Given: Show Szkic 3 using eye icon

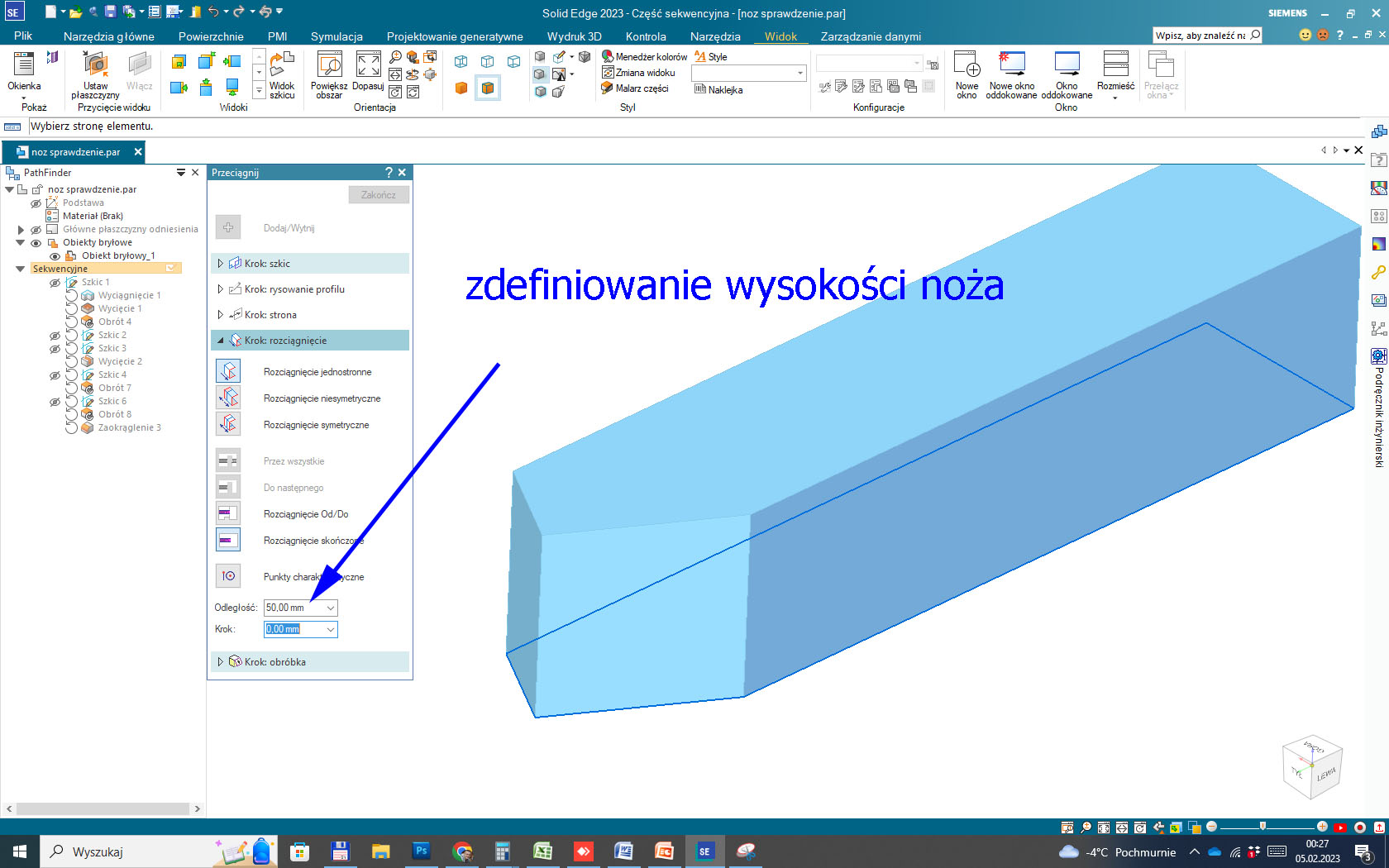Looking at the screenshot, I should click(55, 349).
